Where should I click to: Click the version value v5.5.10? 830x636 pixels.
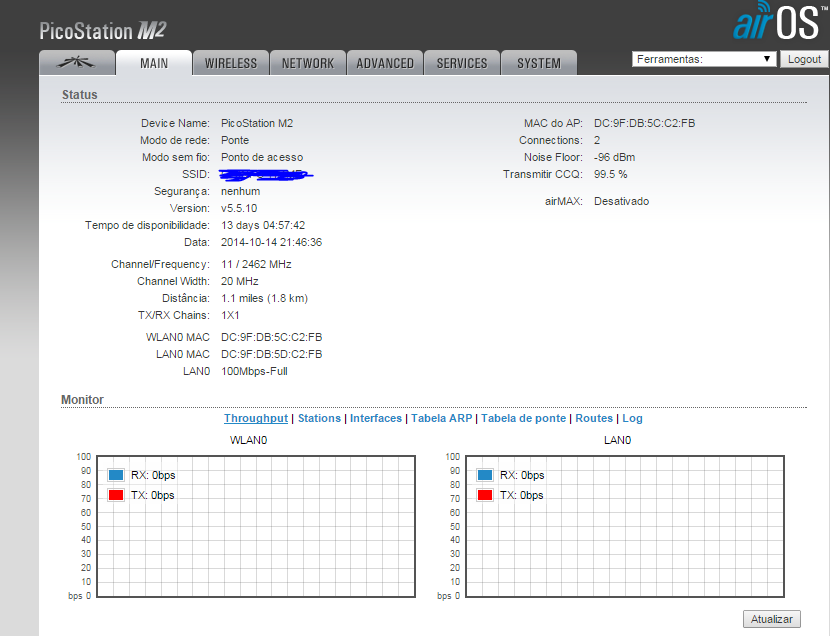(x=239, y=208)
